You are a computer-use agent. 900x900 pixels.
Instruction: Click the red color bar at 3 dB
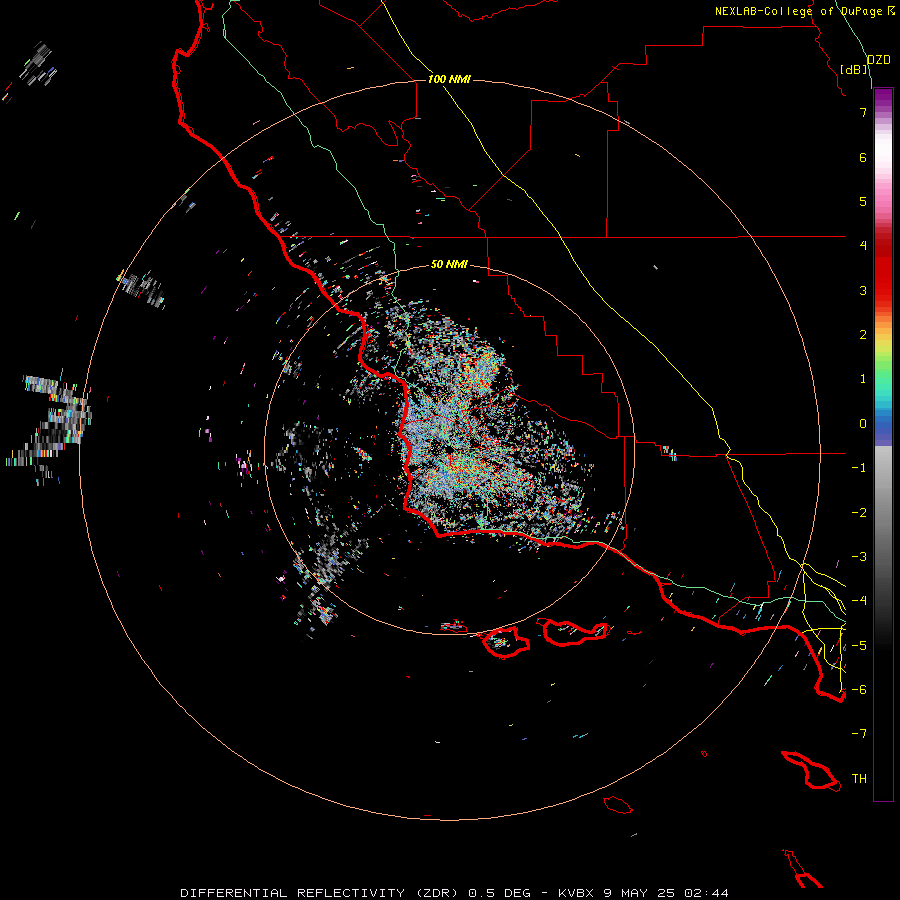click(882, 290)
